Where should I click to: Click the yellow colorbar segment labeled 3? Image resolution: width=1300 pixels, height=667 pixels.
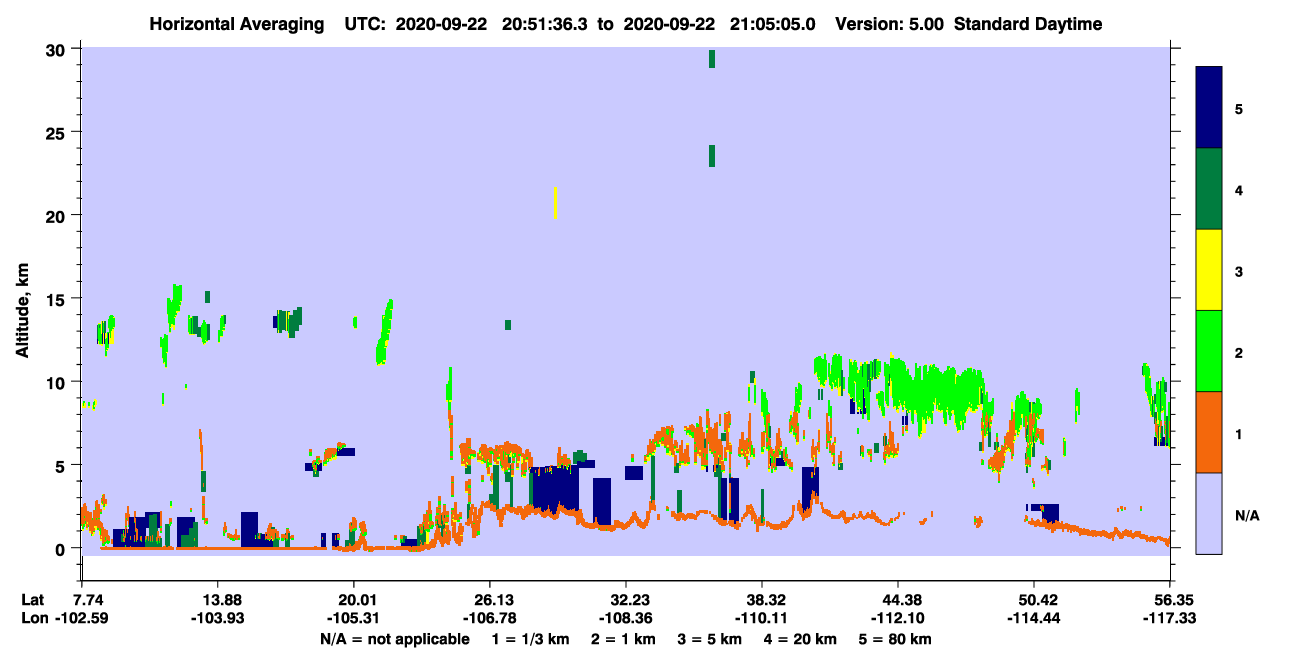[x=1209, y=269]
